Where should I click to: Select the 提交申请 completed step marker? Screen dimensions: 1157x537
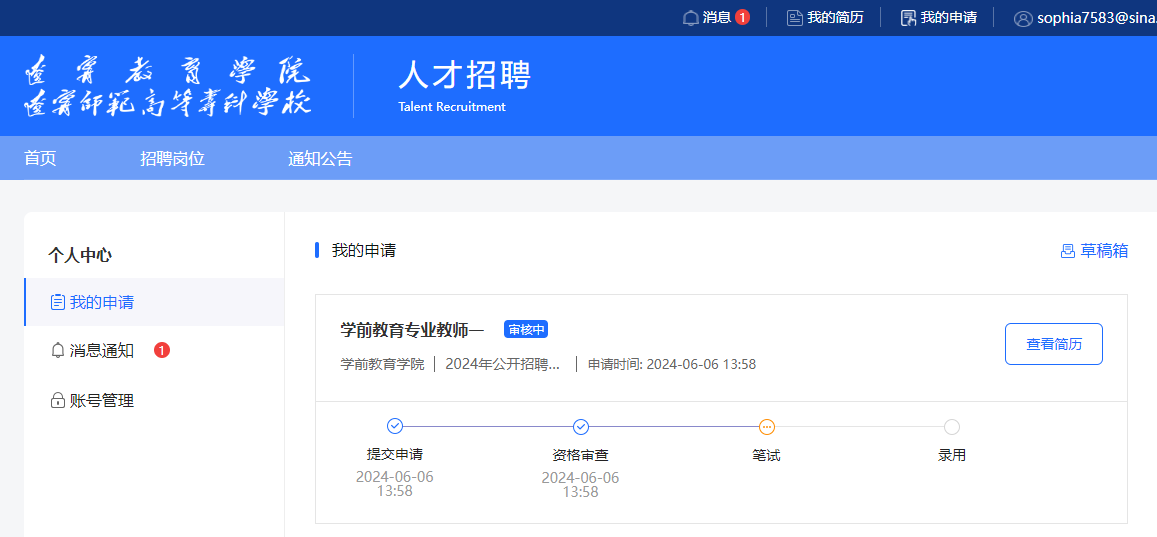(x=395, y=427)
